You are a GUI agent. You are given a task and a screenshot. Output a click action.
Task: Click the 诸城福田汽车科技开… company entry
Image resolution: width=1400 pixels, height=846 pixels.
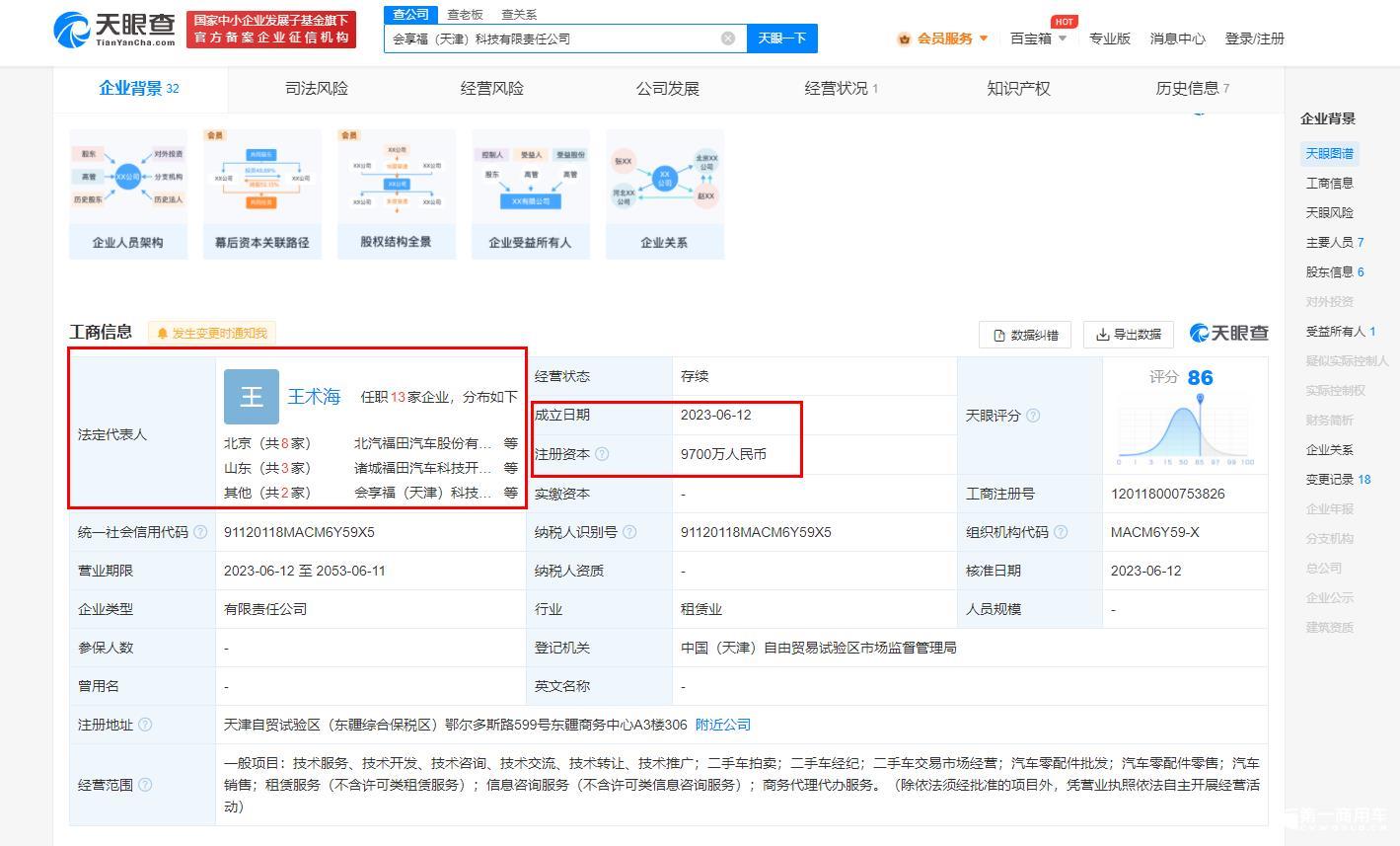pos(422,468)
